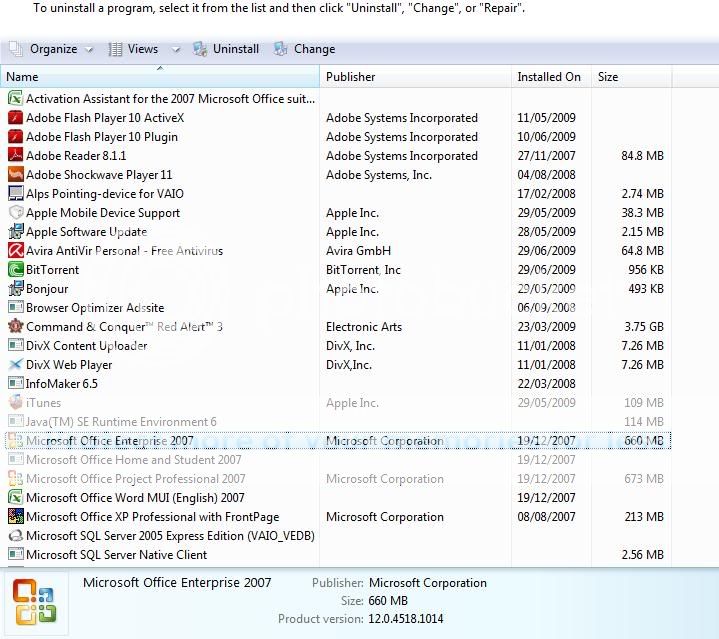Viewport: 719px width, 639px height.
Task: Click the 06/09/2008 install date
Action: coord(546,308)
